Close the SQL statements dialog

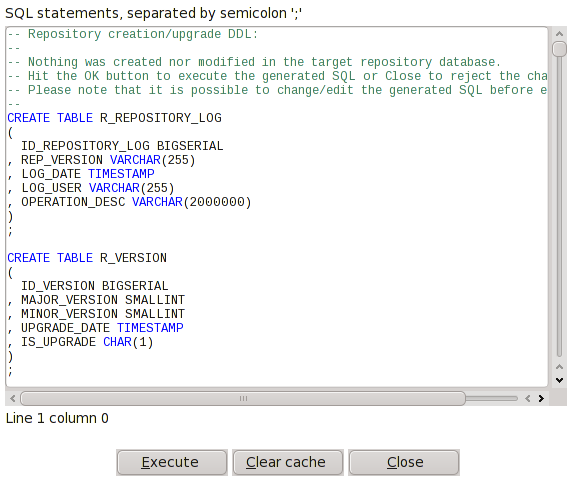(x=404, y=462)
